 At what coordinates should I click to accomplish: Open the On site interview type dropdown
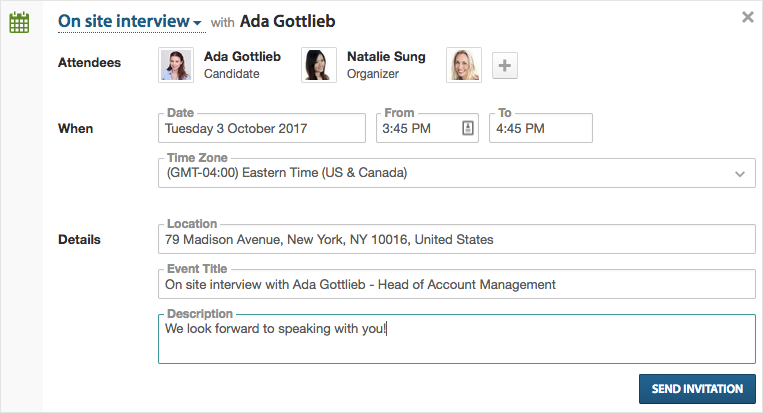[x=130, y=21]
